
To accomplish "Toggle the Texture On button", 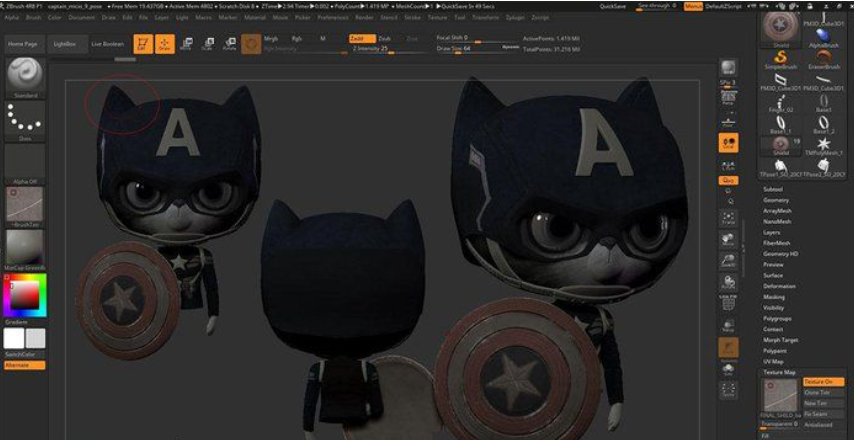I will [x=824, y=382].
